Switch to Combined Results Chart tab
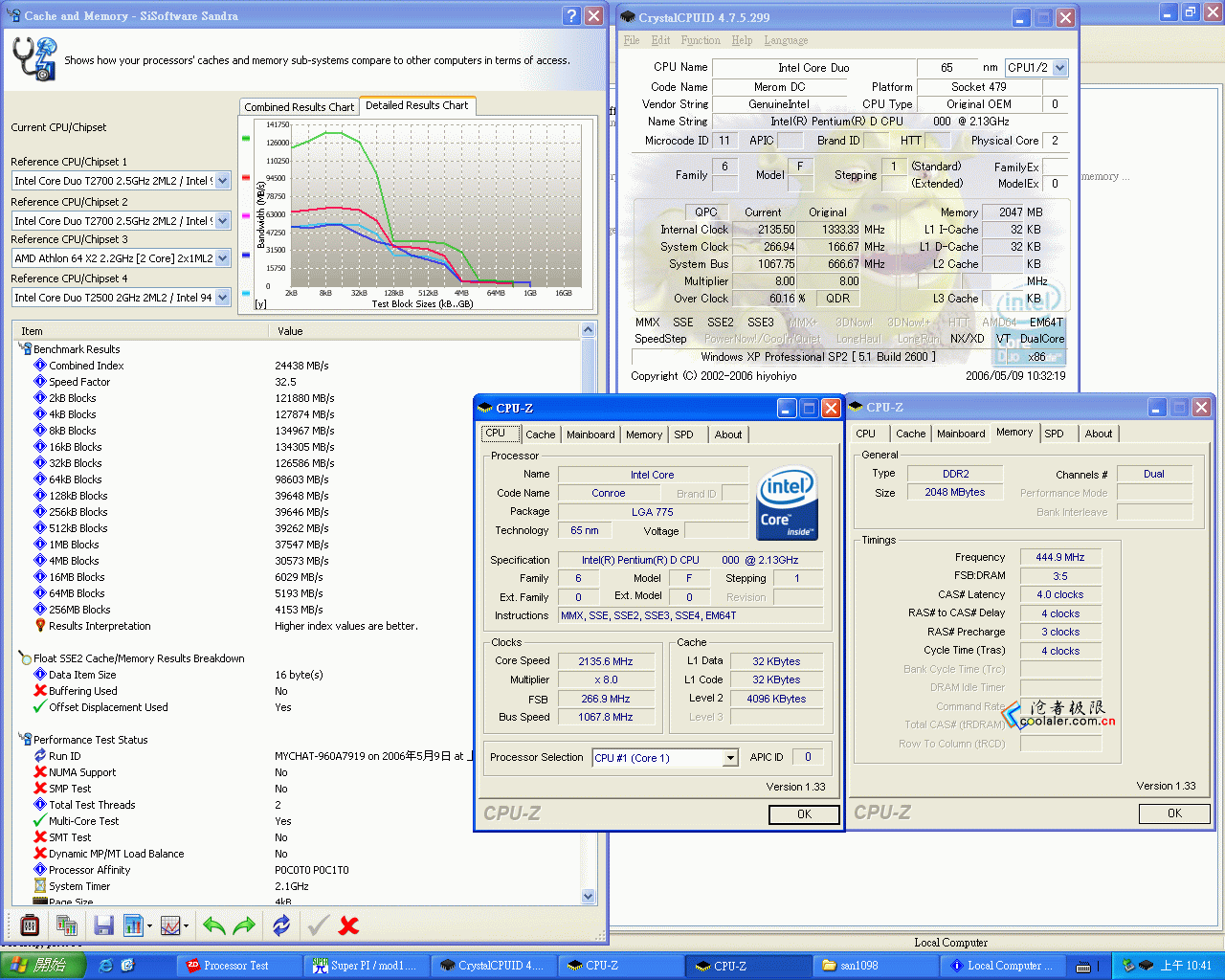The height and width of the screenshot is (980, 1225). point(299,107)
